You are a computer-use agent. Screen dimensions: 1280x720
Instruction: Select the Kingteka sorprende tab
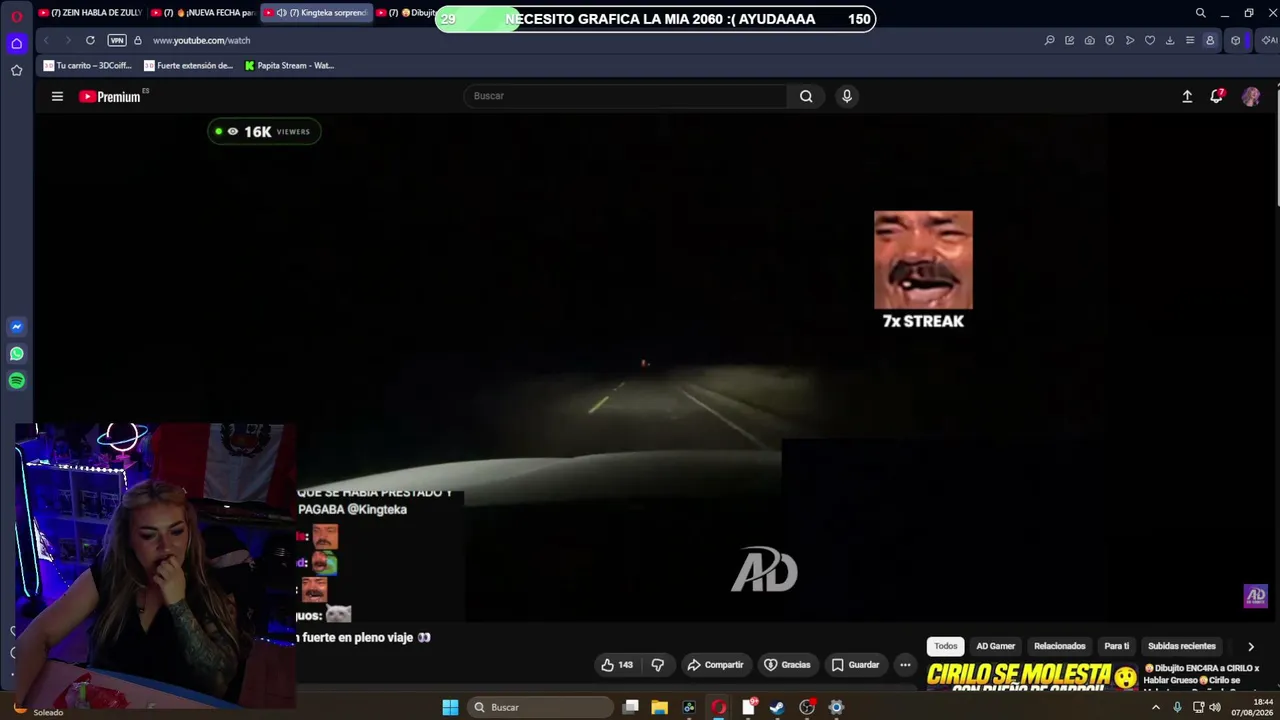(316, 13)
